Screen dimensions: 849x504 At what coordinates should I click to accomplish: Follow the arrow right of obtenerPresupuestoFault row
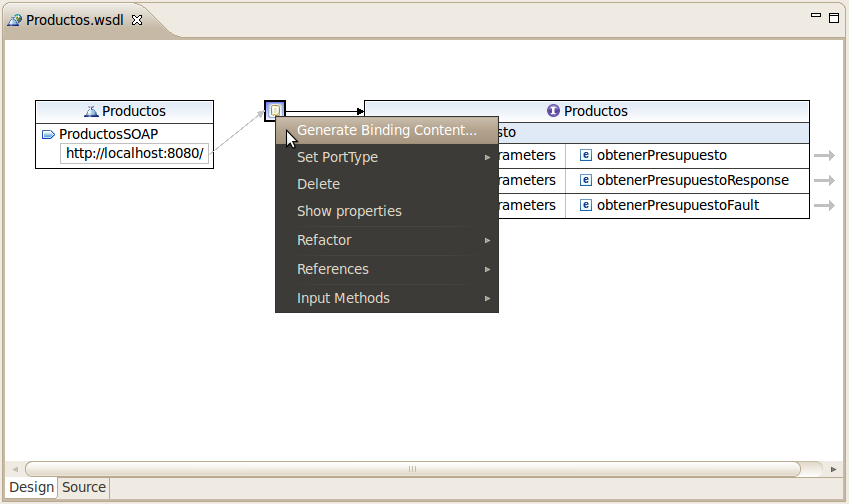point(824,206)
